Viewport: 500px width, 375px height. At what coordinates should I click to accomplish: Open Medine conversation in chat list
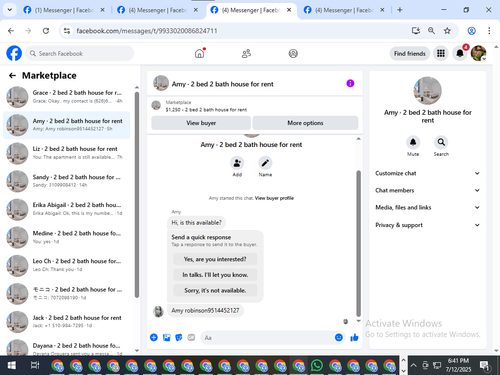tap(67, 237)
